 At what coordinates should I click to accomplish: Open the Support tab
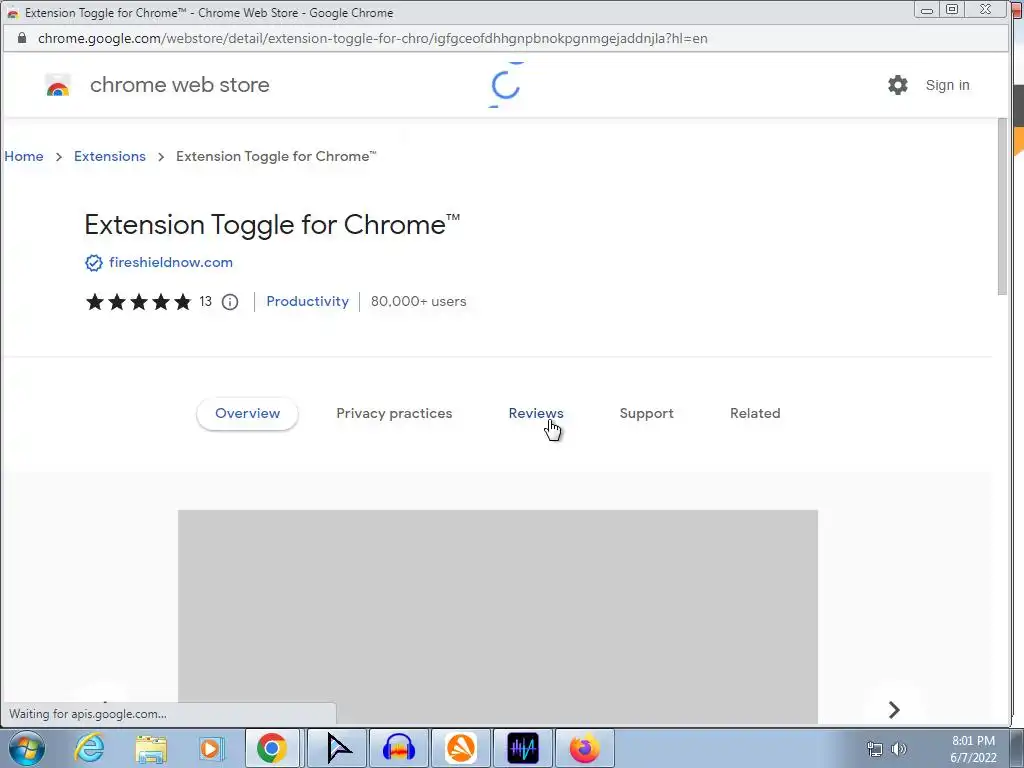click(647, 413)
